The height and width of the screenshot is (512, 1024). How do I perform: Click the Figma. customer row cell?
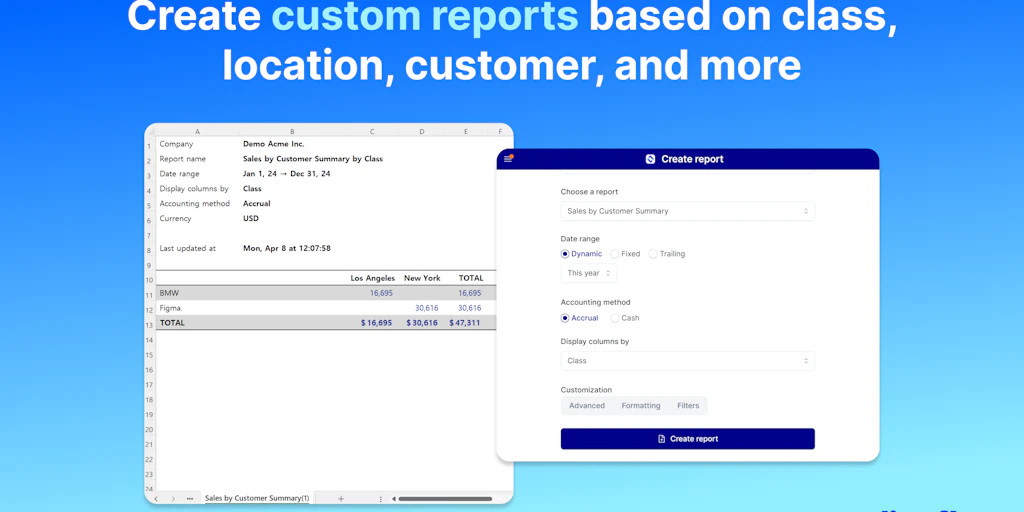171,308
